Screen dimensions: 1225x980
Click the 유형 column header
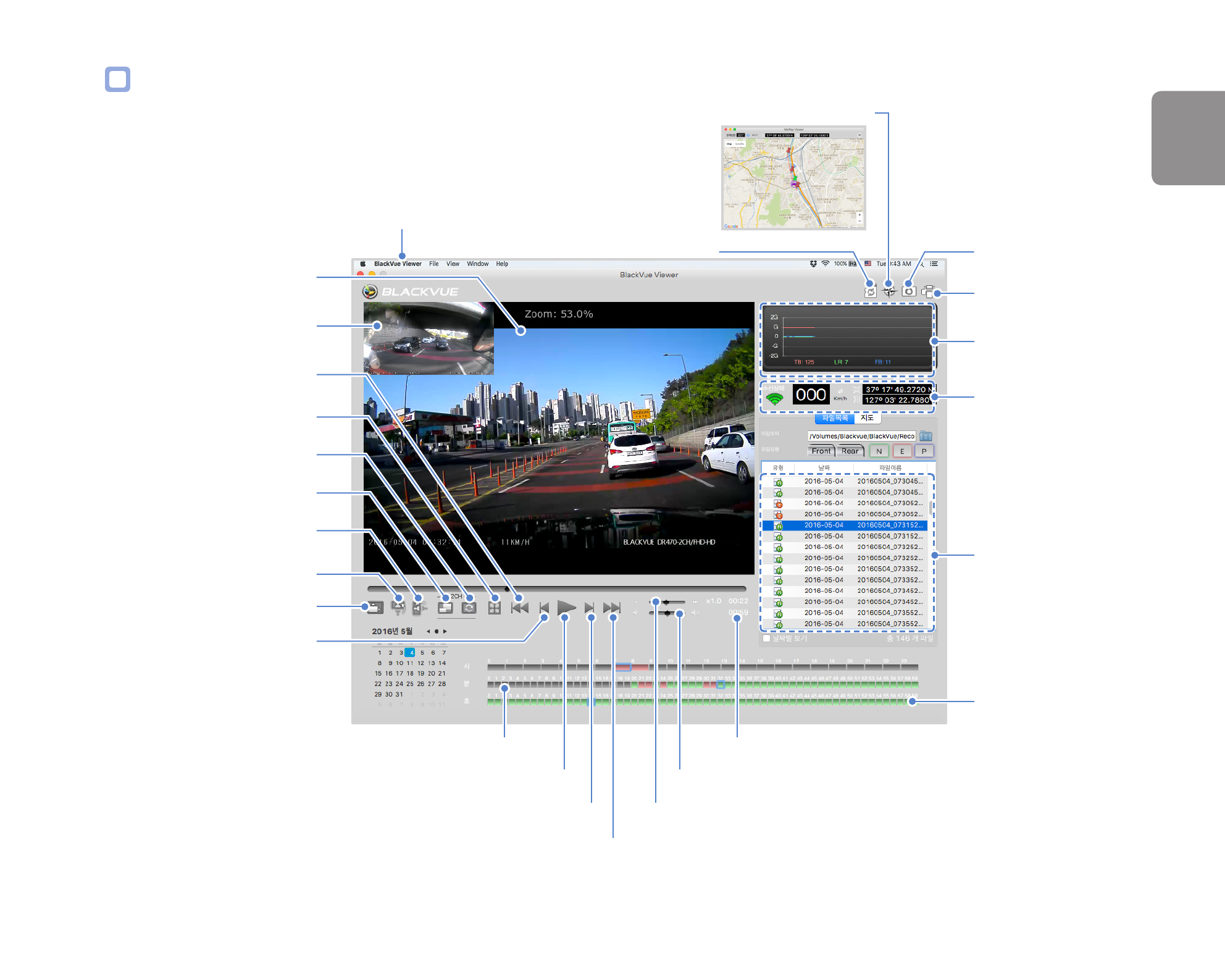pyautogui.click(x=778, y=468)
